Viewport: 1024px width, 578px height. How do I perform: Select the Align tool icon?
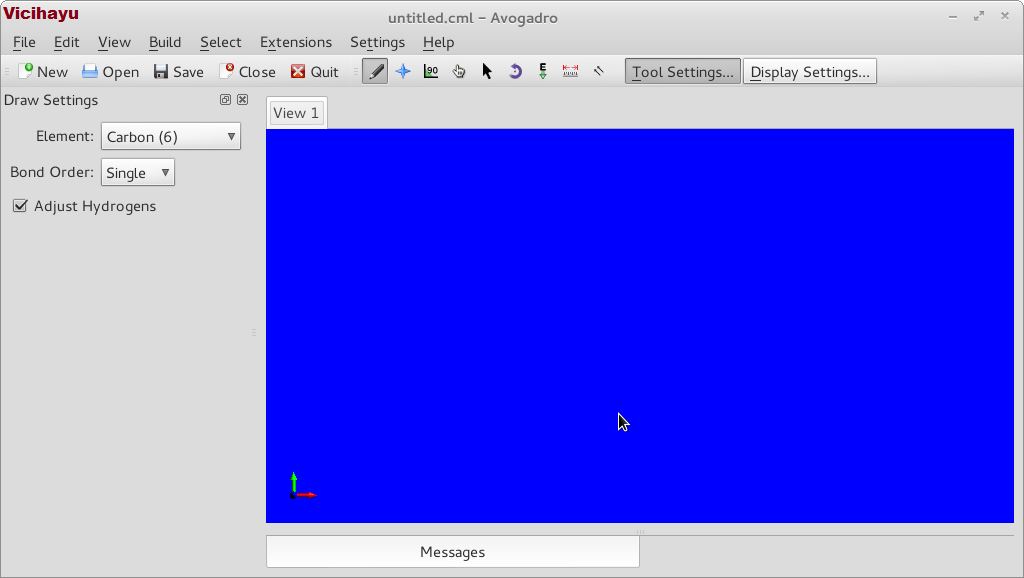(599, 71)
